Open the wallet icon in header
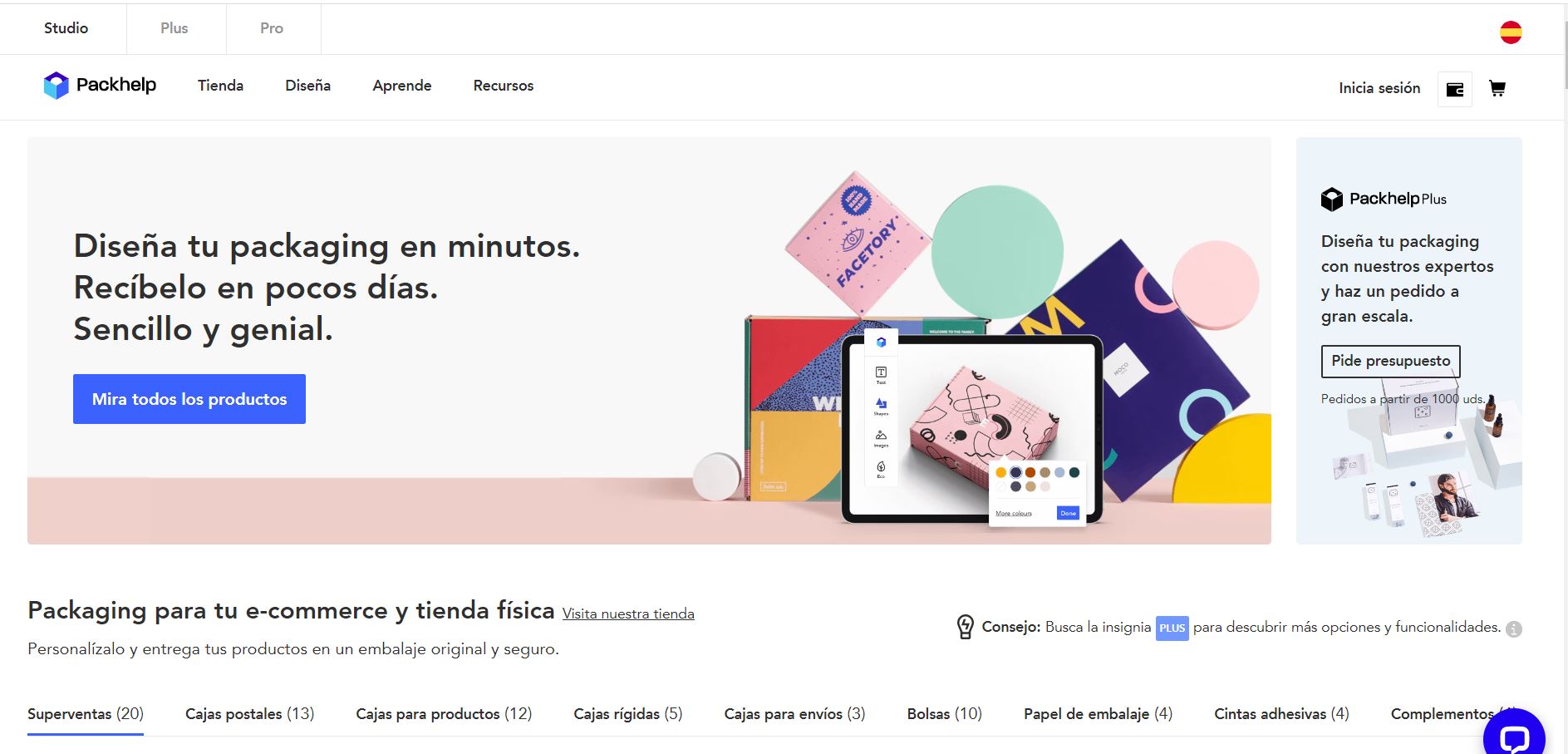This screenshot has height=754, width=1568. coord(1455,89)
